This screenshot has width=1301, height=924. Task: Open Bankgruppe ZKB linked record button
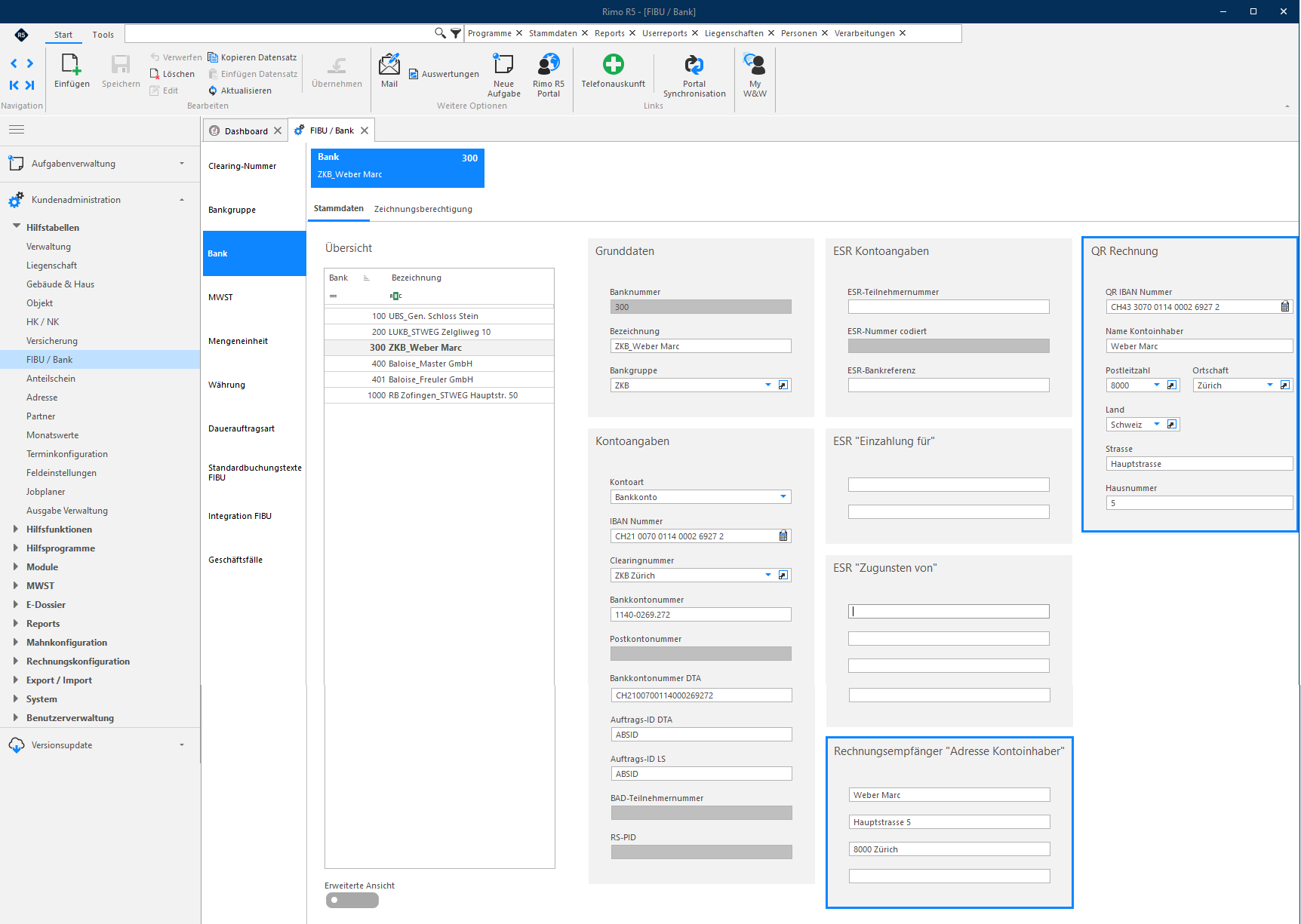[783, 385]
